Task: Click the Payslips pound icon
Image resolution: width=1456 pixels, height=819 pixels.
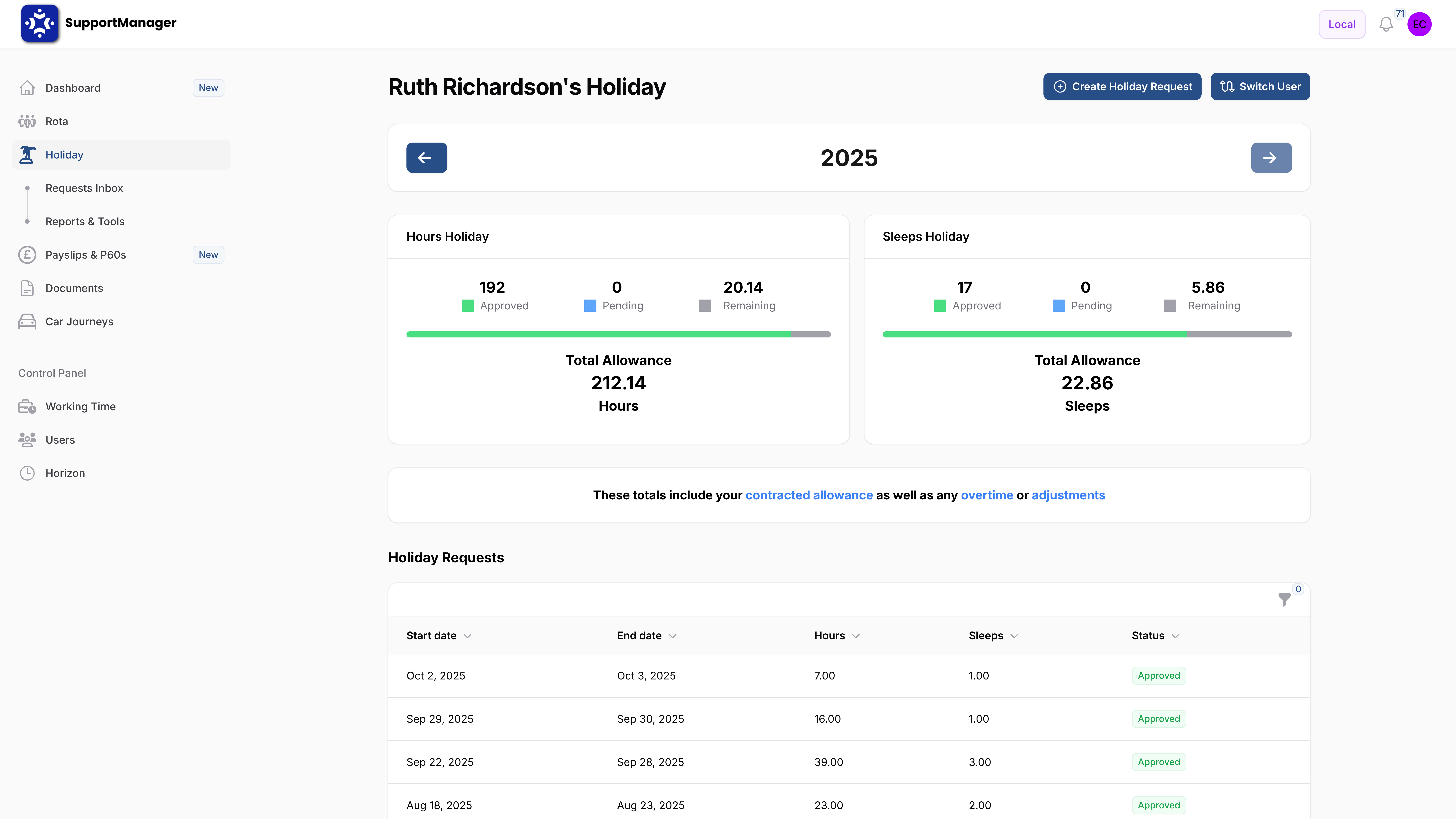Action: 27,255
